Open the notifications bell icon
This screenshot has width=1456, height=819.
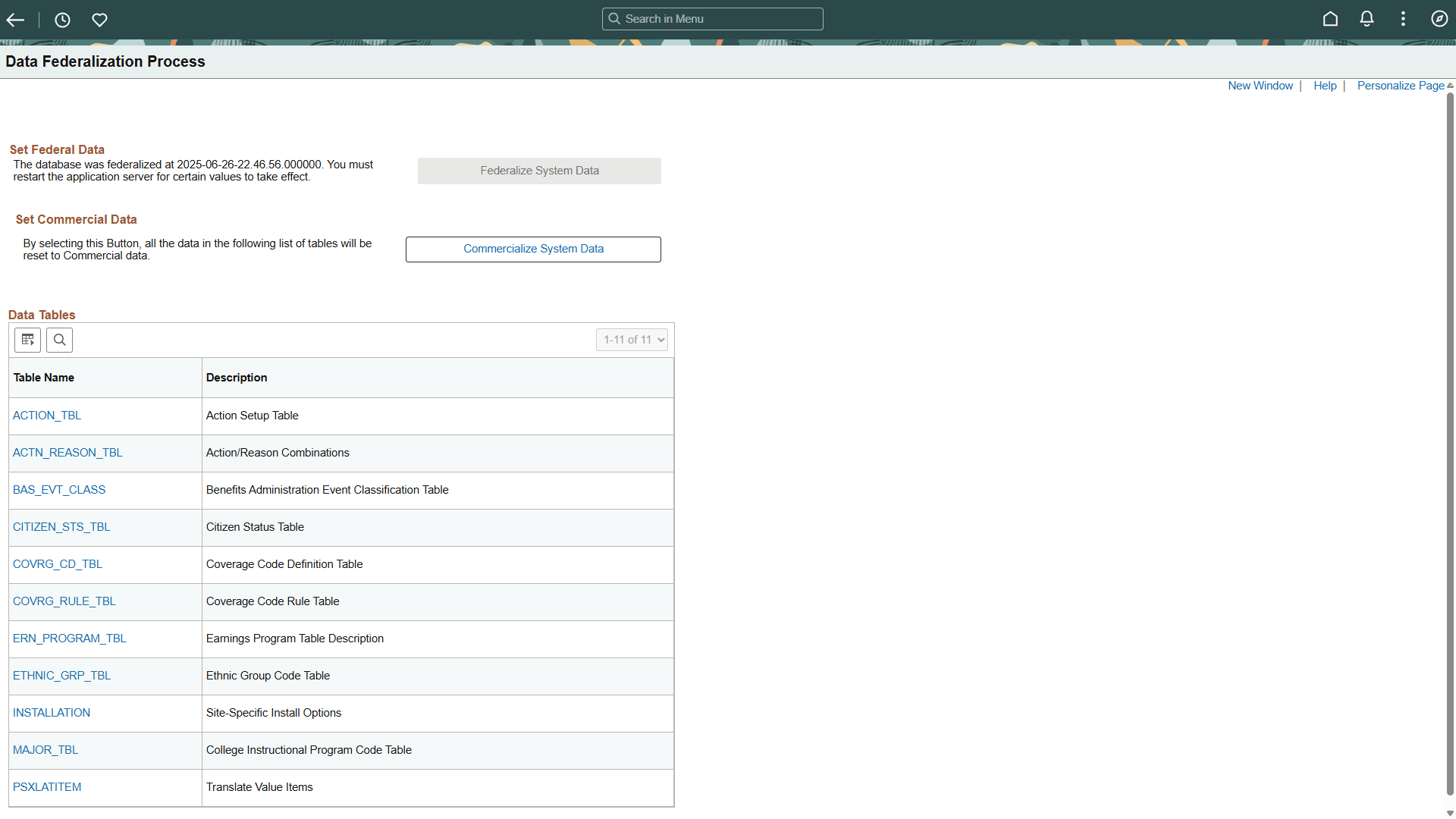1367,19
